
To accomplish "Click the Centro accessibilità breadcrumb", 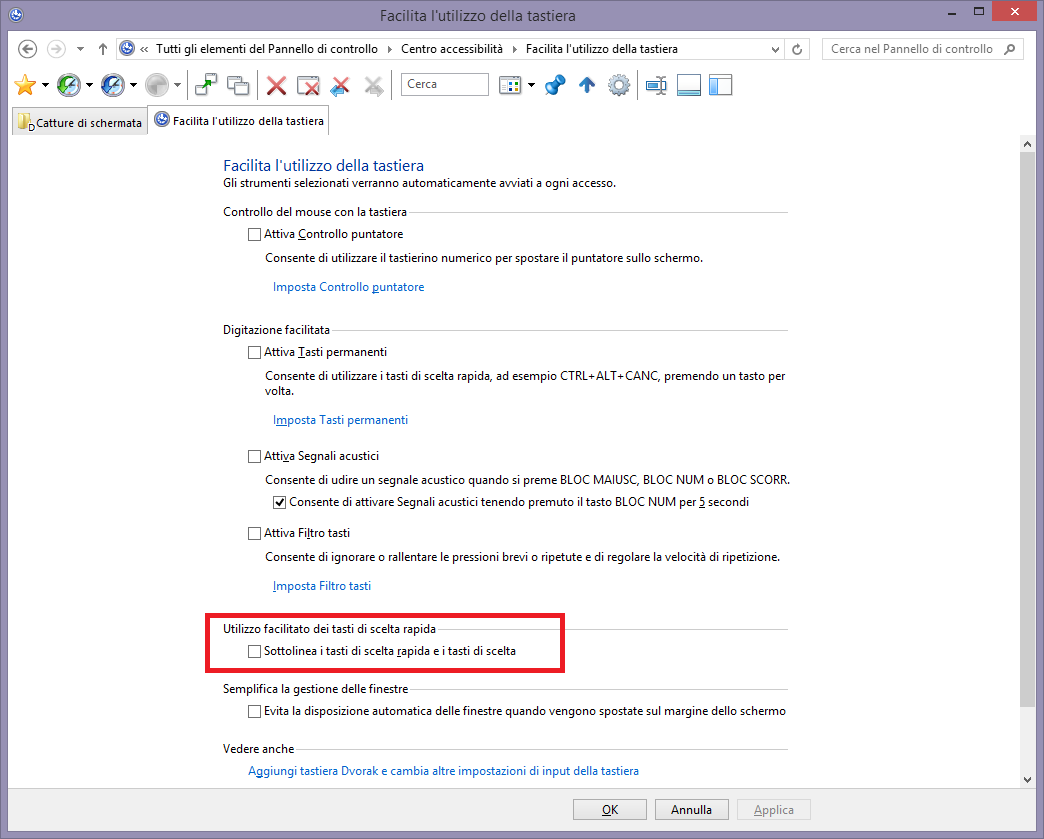I will (451, 49).
